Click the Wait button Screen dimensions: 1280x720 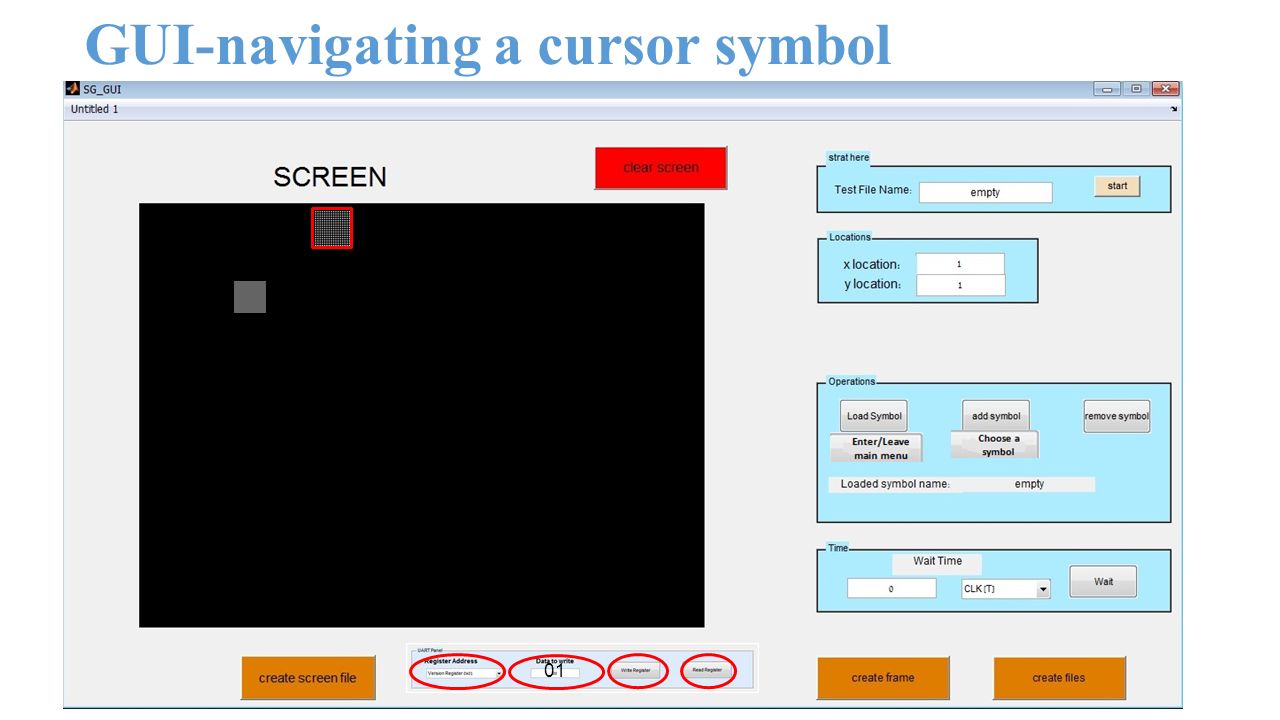point(1103,581)
